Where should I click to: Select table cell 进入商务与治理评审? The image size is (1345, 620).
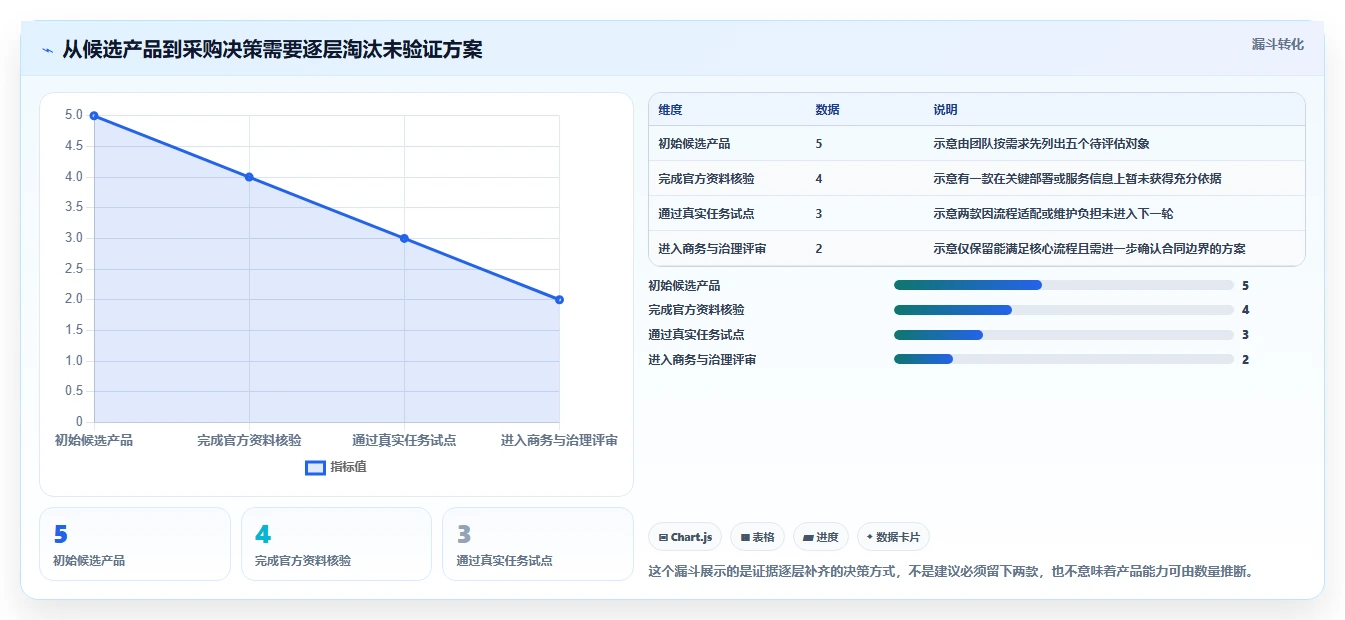coord(712,249)
